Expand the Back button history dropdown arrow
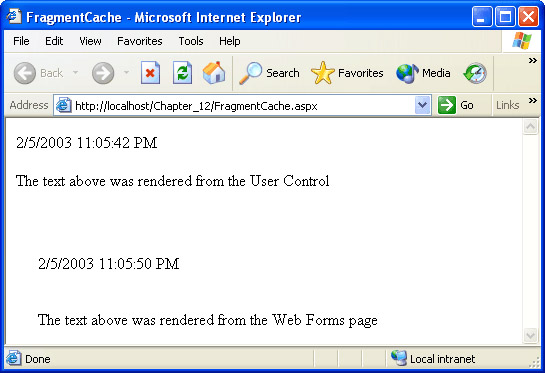 click(75, 73)
